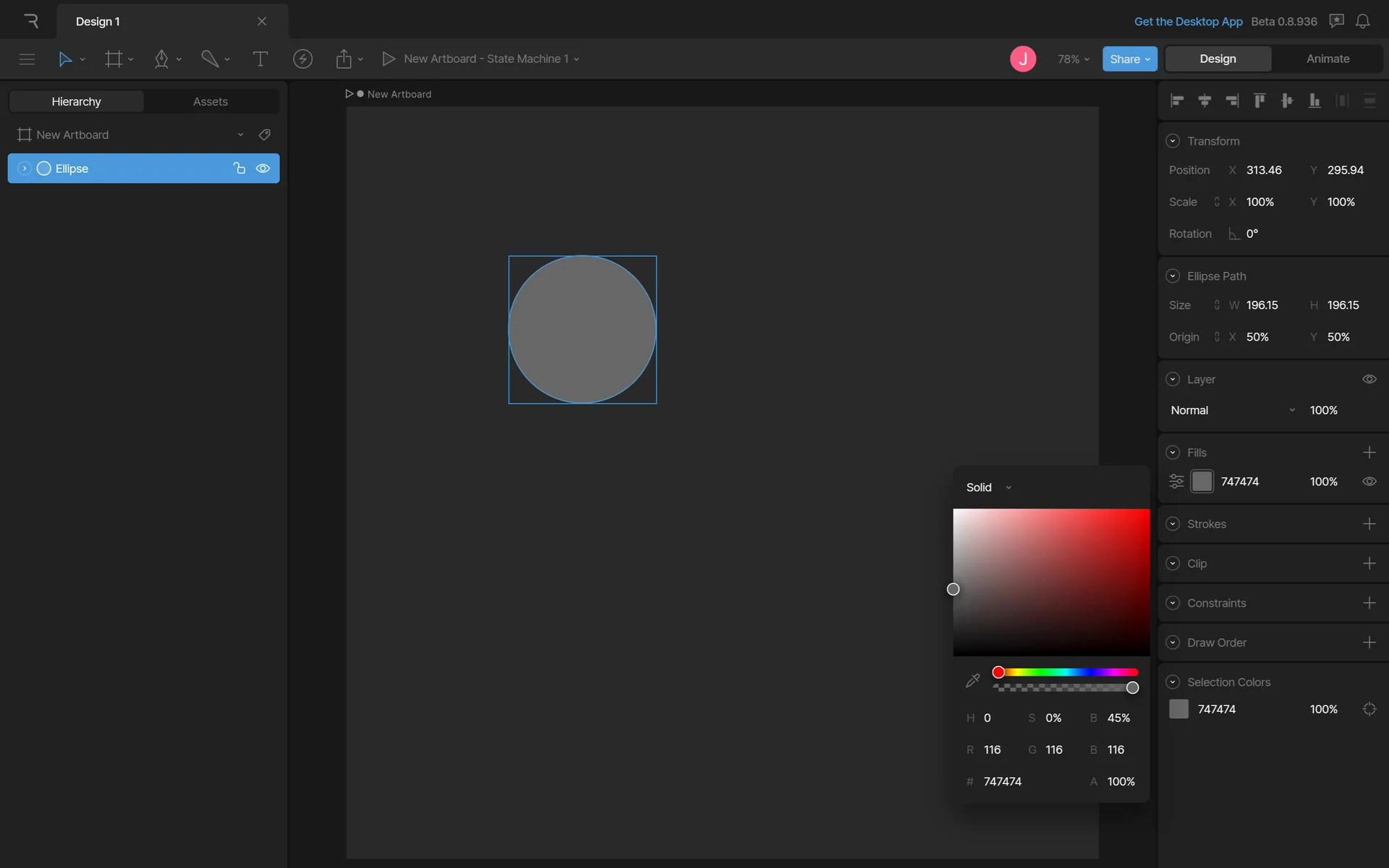Hide the Ellipse layer in hierarchy
Image resolution: width=1389 pixels, height=868 pixels.
click(263, 169)
